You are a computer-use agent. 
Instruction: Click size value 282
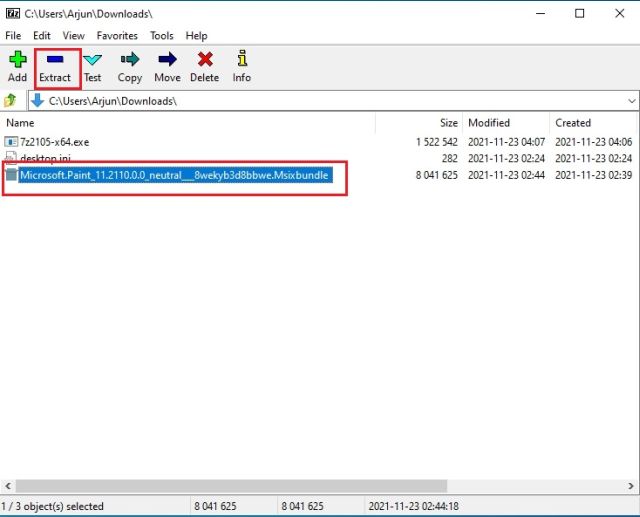pos(449,158)
